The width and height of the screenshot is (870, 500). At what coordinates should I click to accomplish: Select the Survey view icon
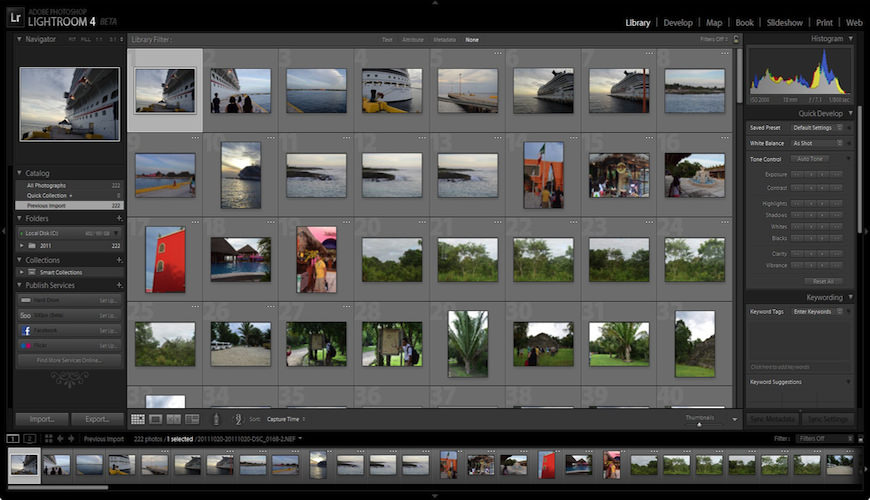pos(192,419)
